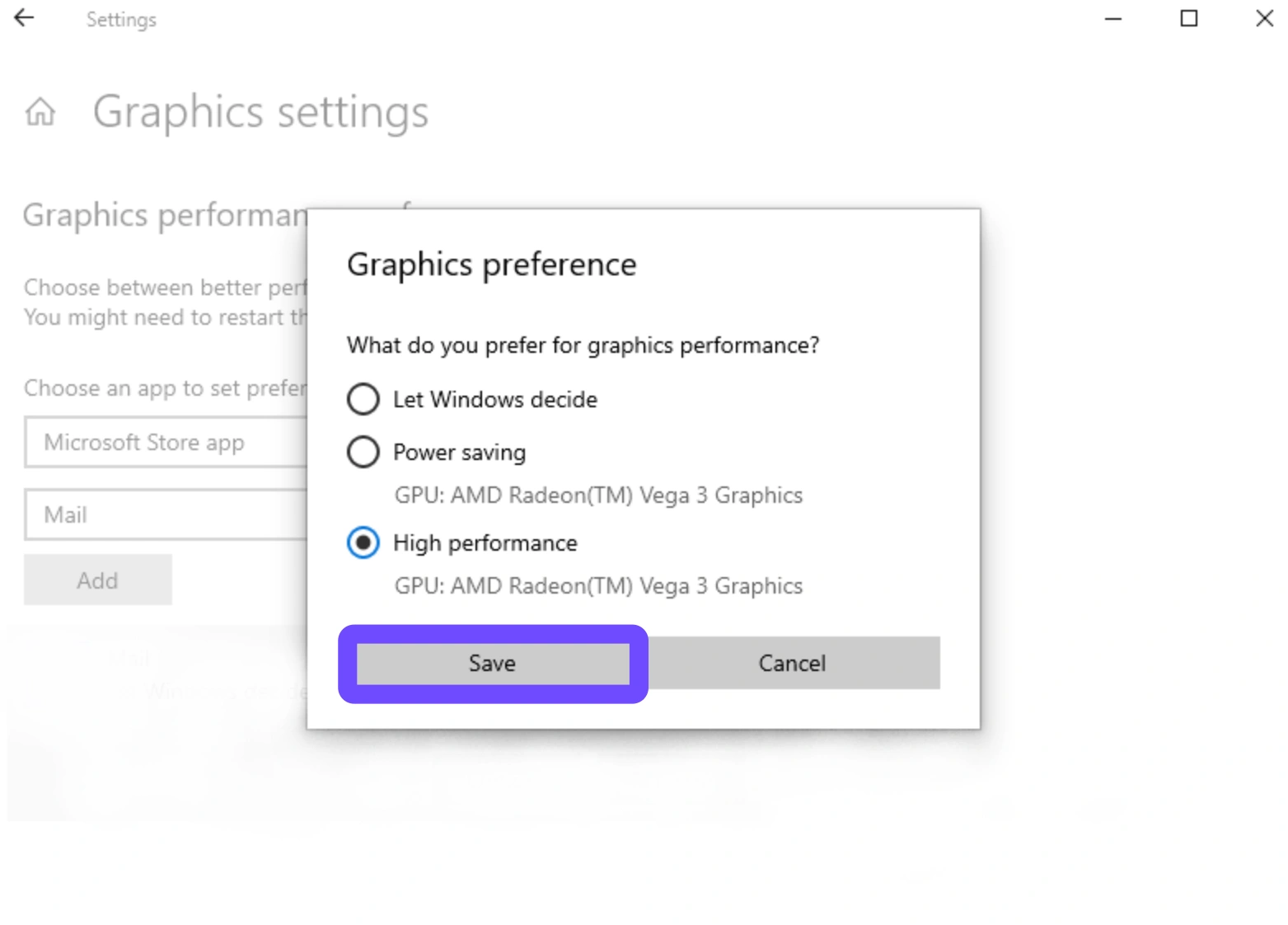Click the Settings window title text

121,20
